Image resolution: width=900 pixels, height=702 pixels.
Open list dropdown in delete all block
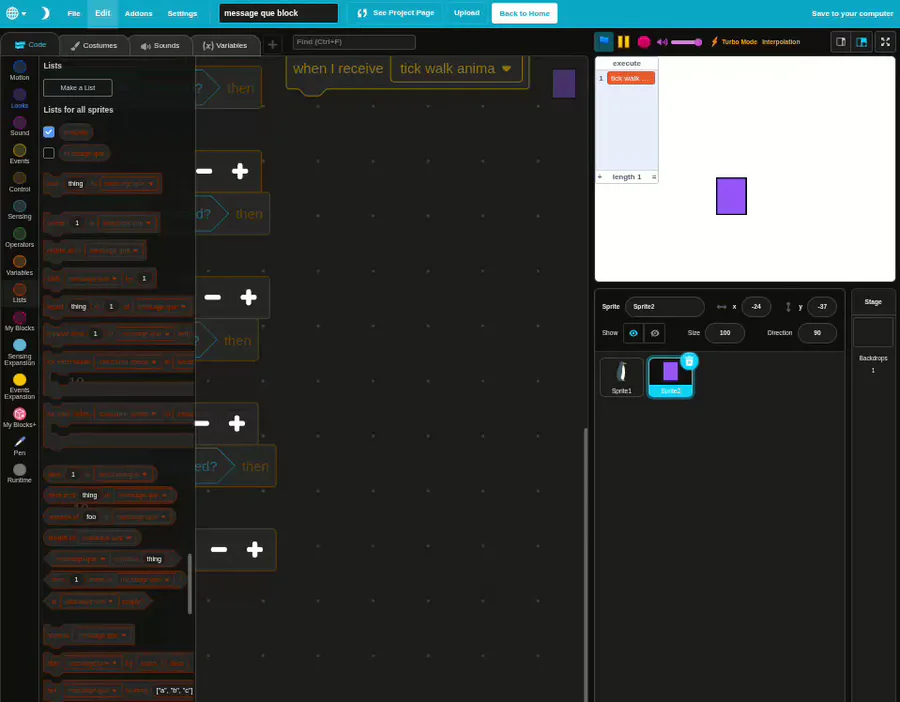(114, 250)
